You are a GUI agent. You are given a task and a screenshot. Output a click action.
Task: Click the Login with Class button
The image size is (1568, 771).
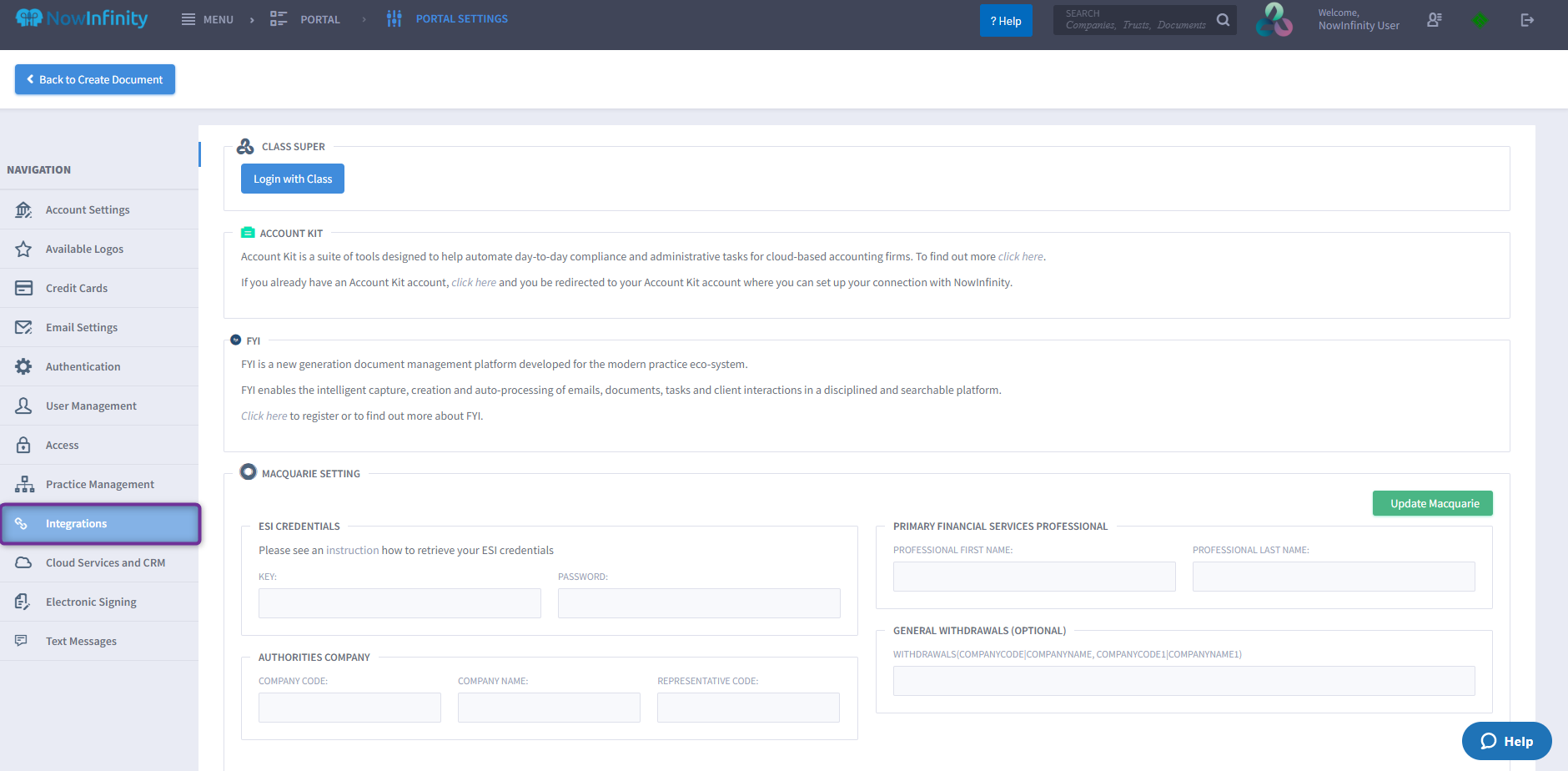click(293, 179)
